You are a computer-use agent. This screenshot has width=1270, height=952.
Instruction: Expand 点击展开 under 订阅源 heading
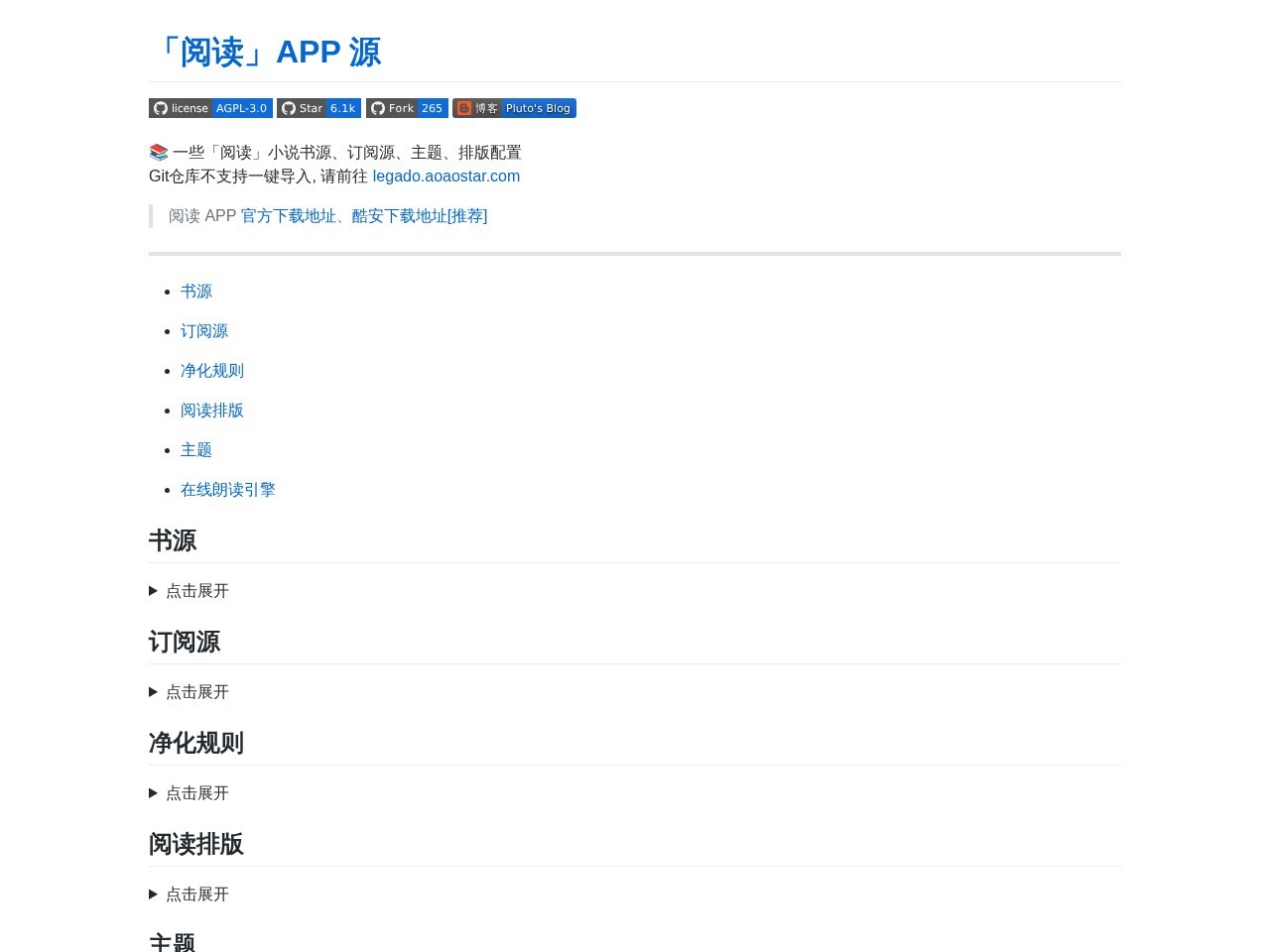189,692
